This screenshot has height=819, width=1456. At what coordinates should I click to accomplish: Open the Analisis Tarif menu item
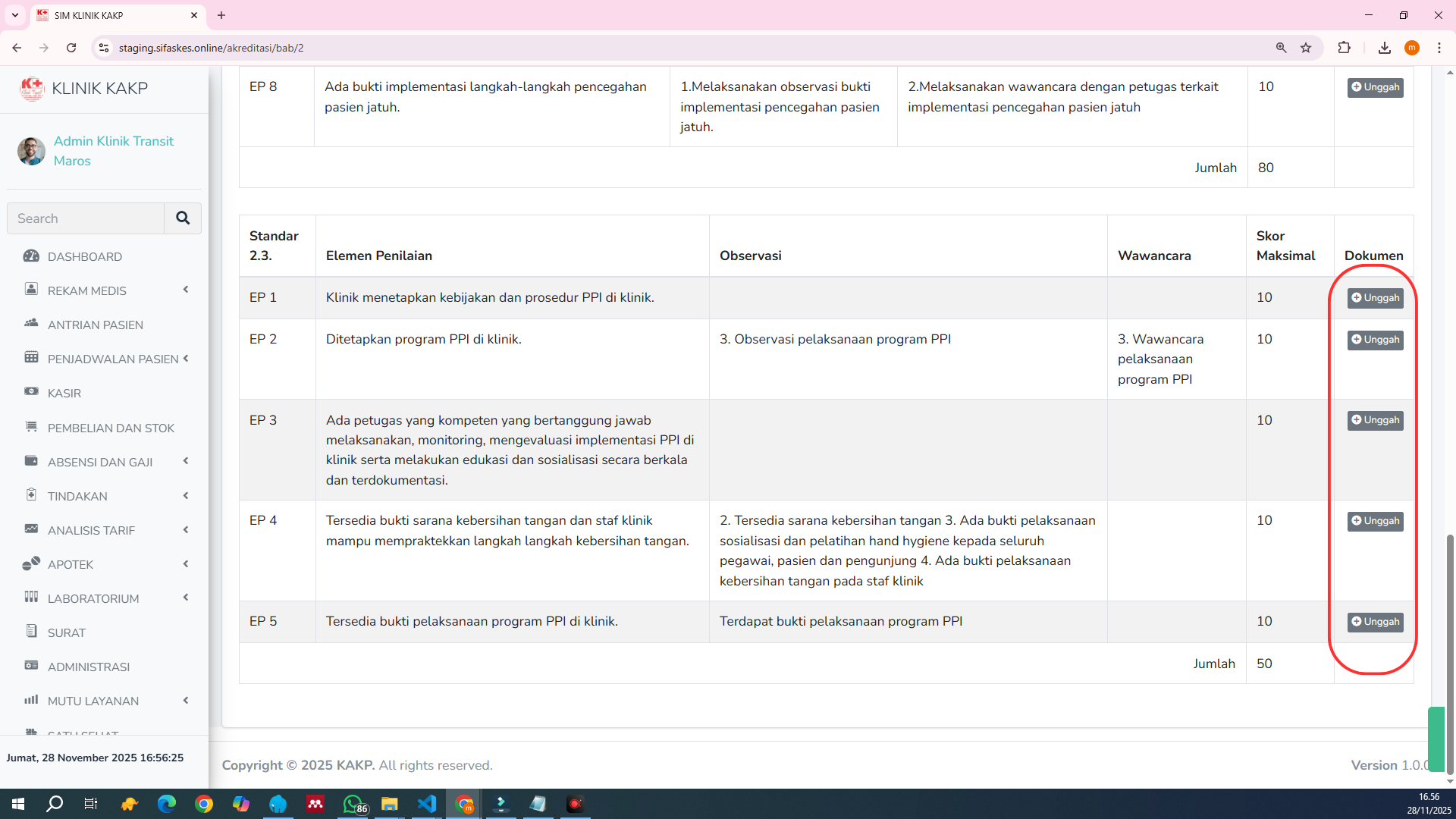click(x=91, y=530)
